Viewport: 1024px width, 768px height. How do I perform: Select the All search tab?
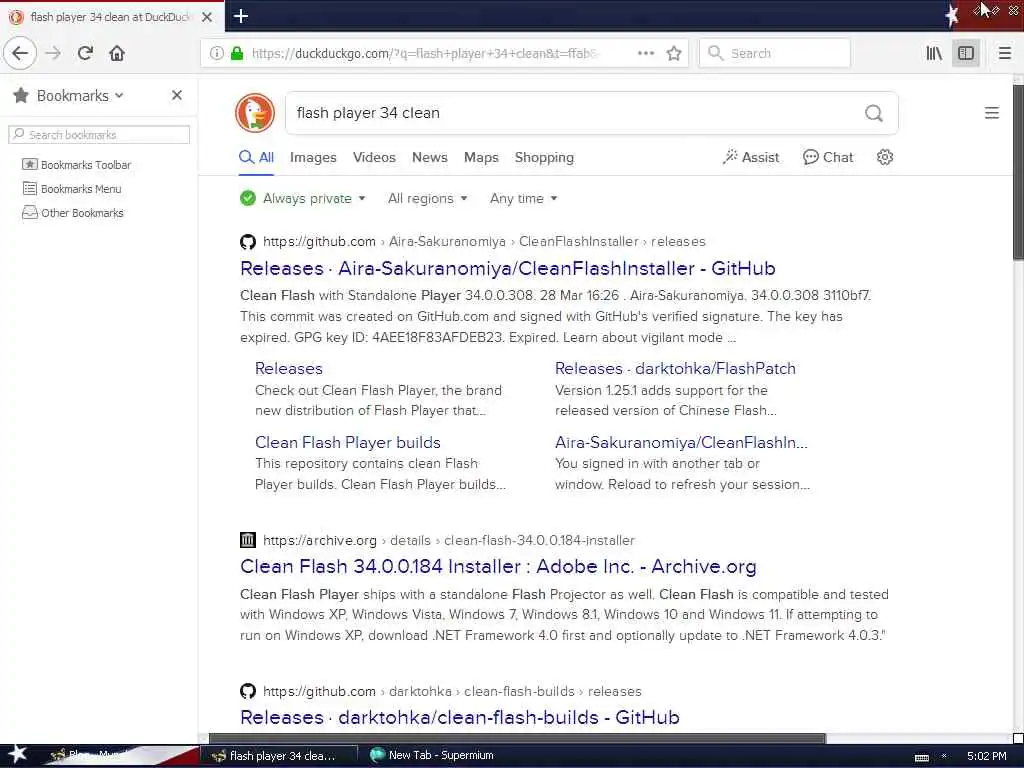click(257, 157)
